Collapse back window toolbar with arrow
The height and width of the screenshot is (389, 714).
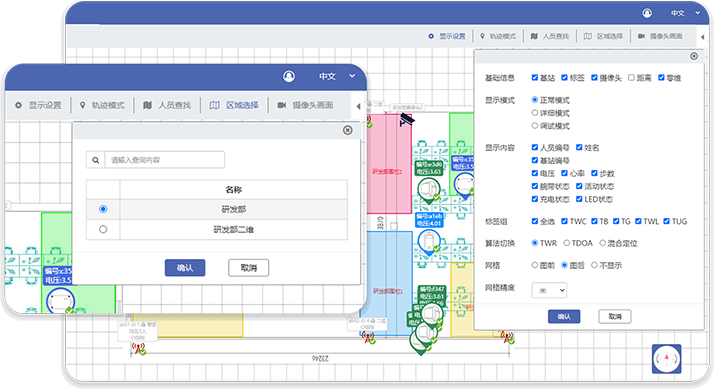coord(703,37)
